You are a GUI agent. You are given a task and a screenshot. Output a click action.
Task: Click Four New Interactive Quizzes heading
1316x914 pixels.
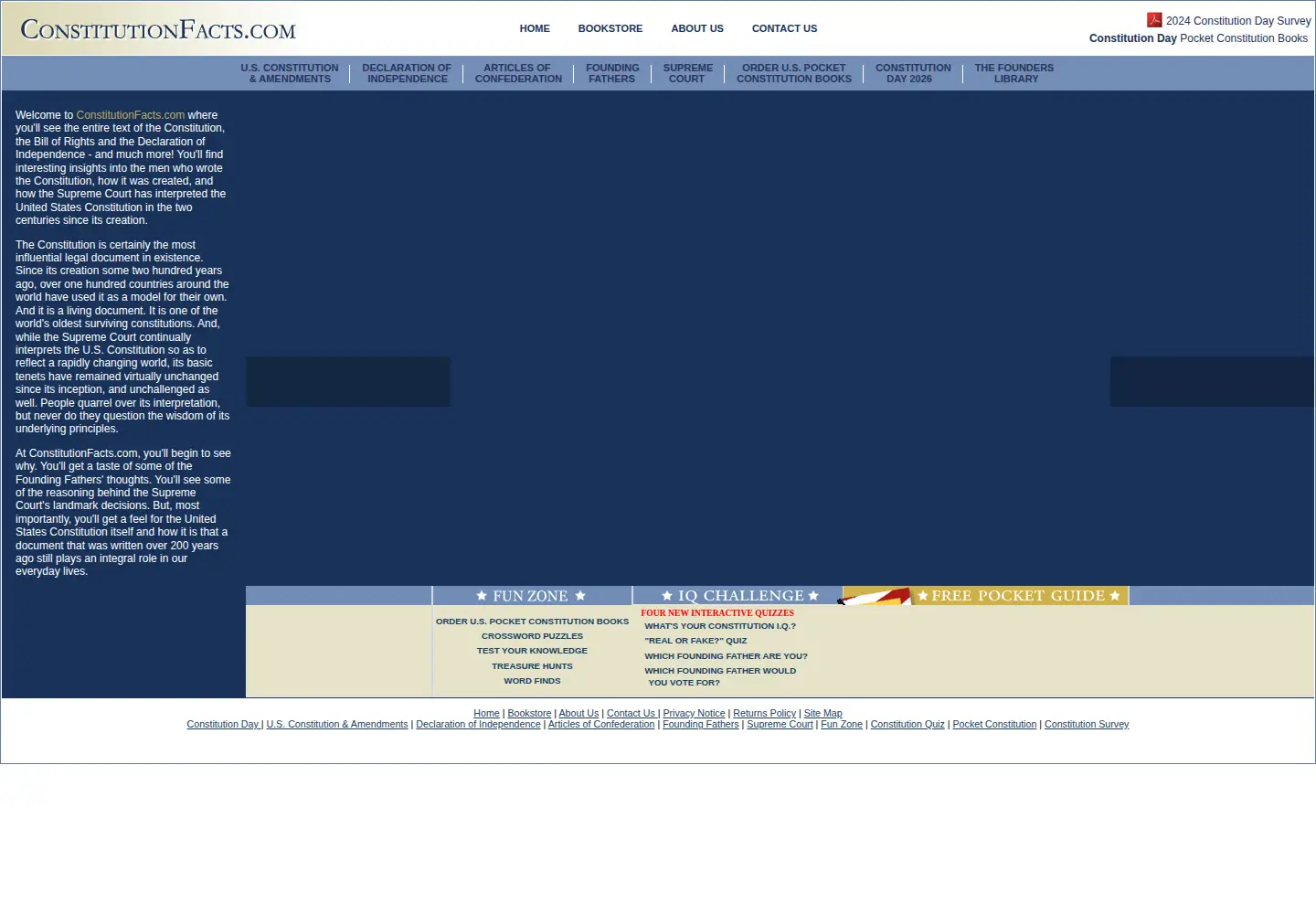click(x=717, y=613)
